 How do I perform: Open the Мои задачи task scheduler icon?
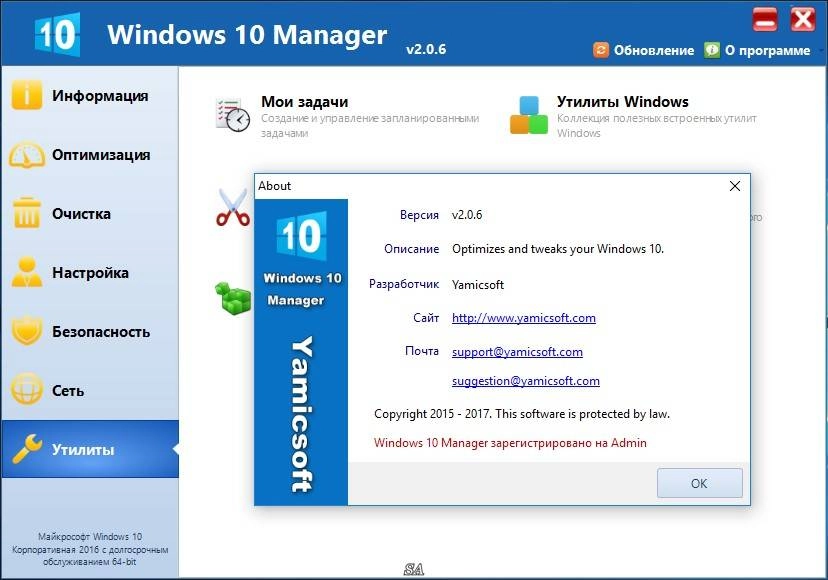233,115
